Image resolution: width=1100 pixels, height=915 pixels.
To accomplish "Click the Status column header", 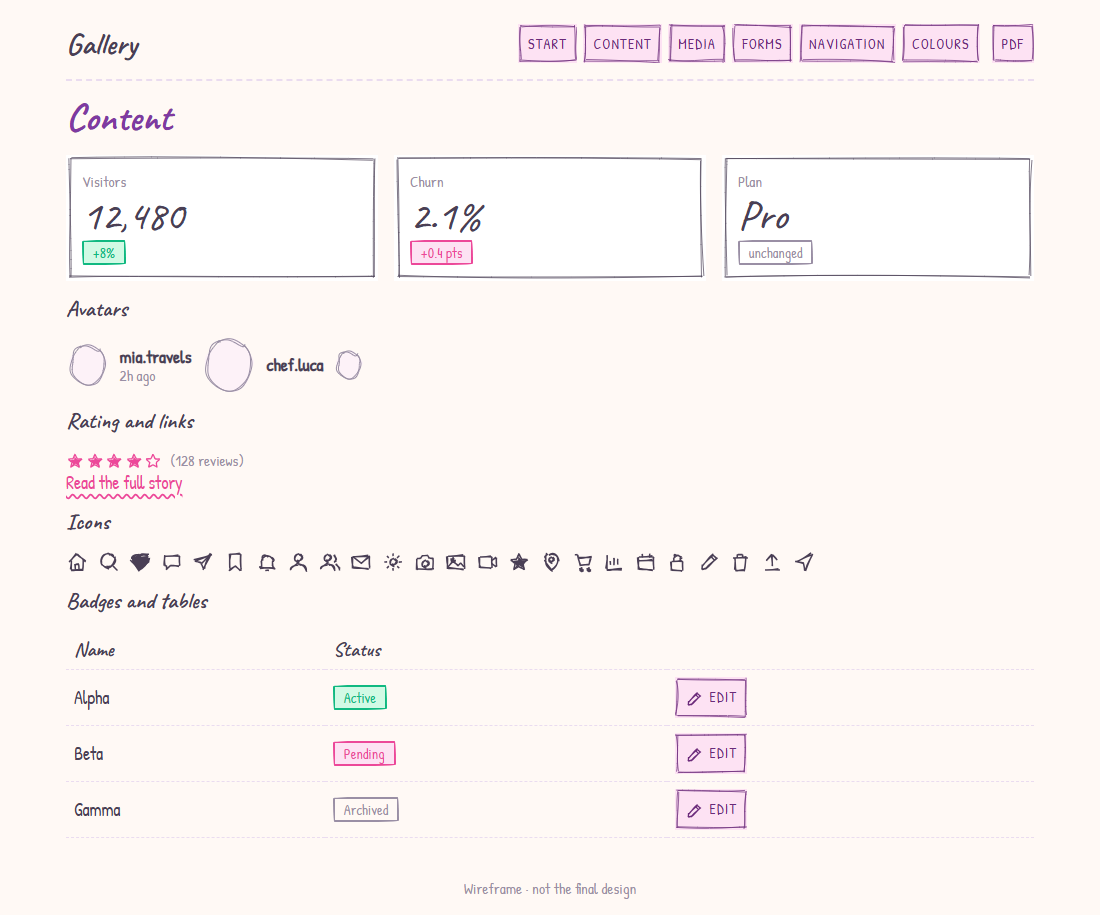I will [358, 650].
